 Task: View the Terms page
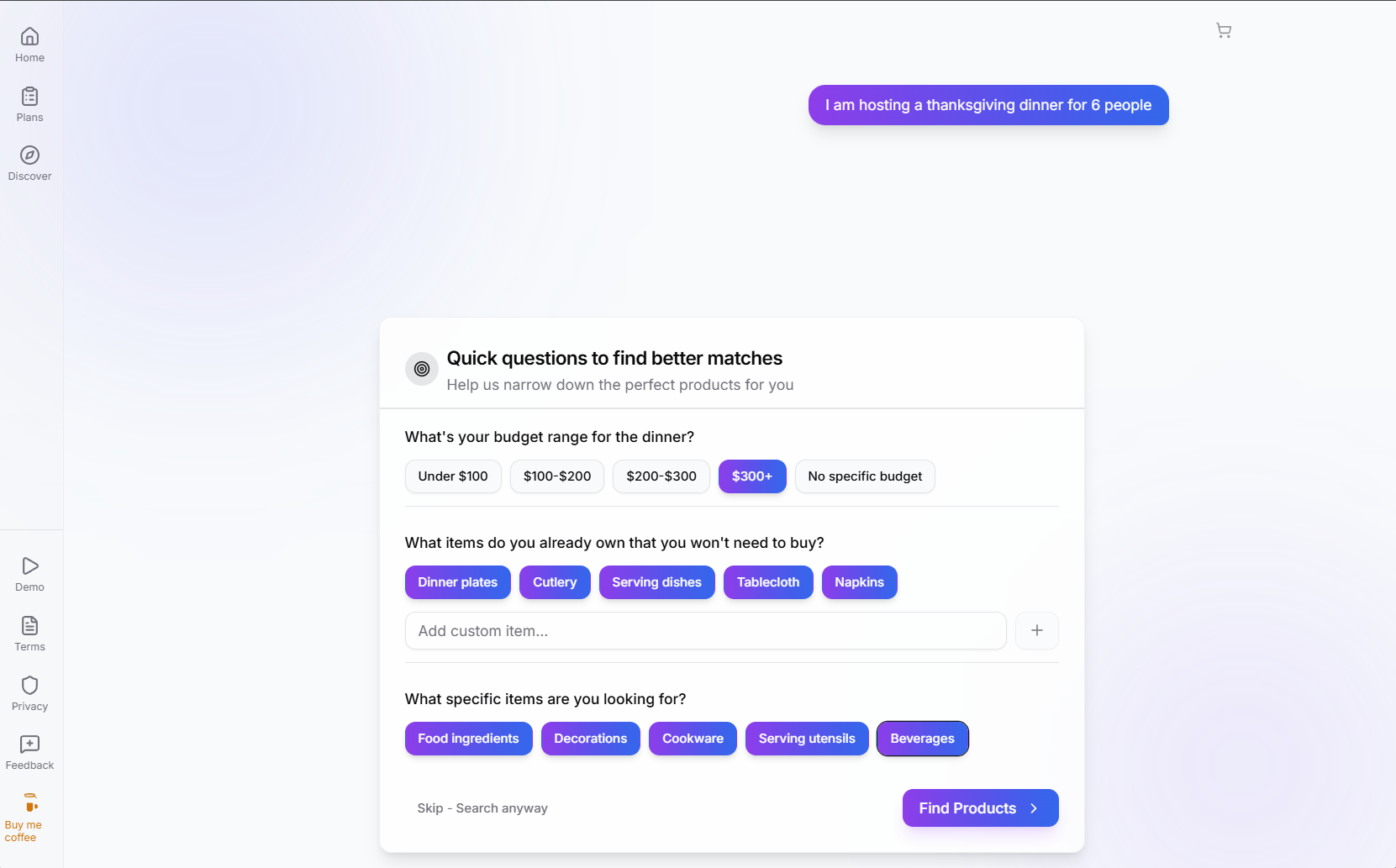[29, 633]
